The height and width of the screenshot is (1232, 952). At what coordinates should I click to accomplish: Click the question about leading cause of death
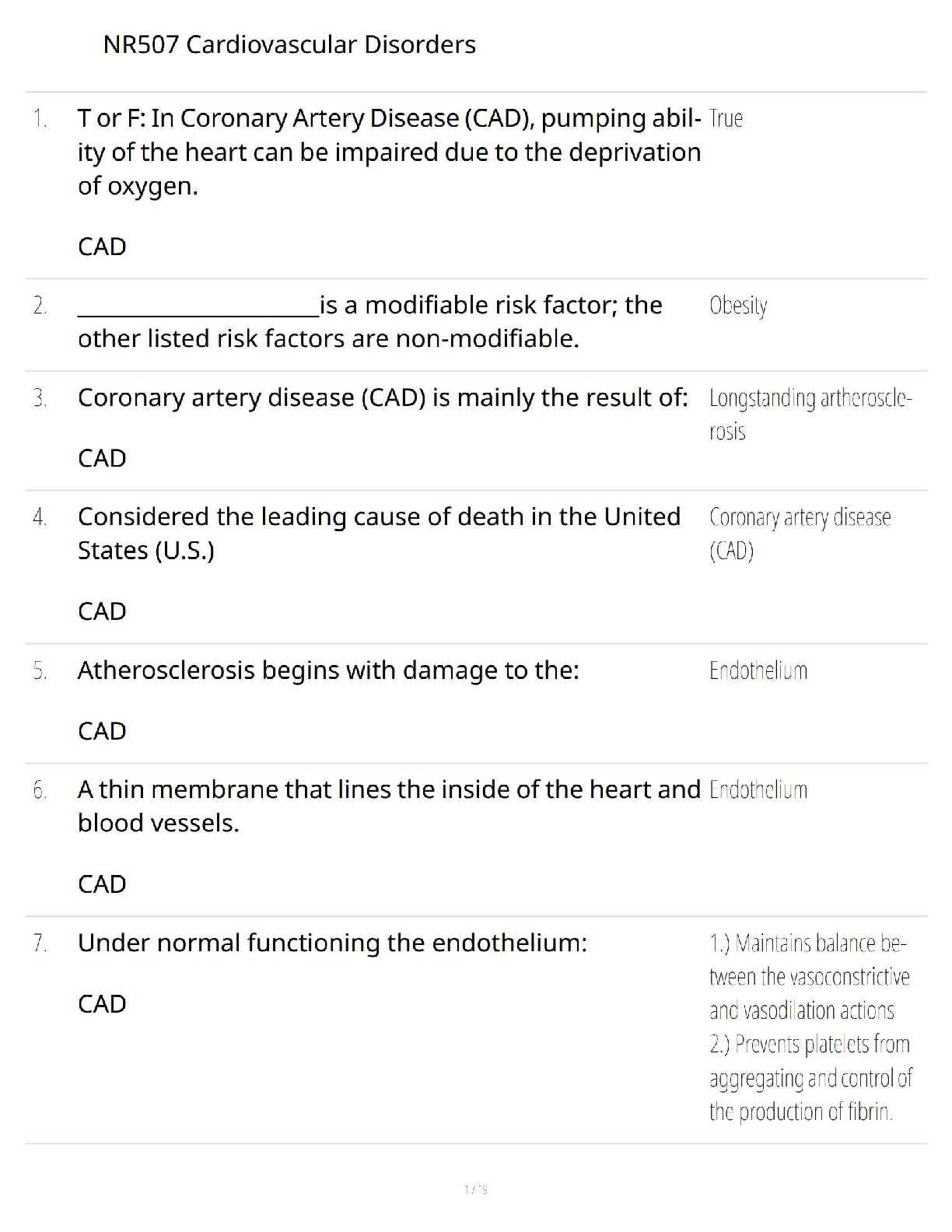379,533
